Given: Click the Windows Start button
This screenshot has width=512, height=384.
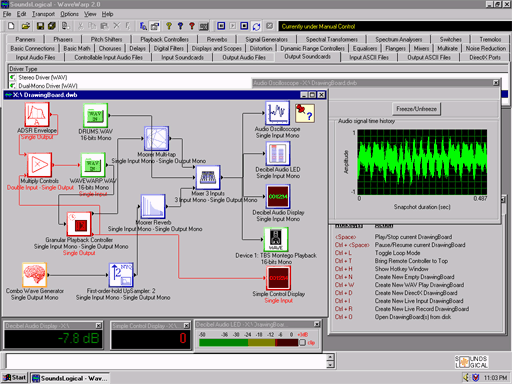Looking at the screenshot, I should (x=14, y=378).
